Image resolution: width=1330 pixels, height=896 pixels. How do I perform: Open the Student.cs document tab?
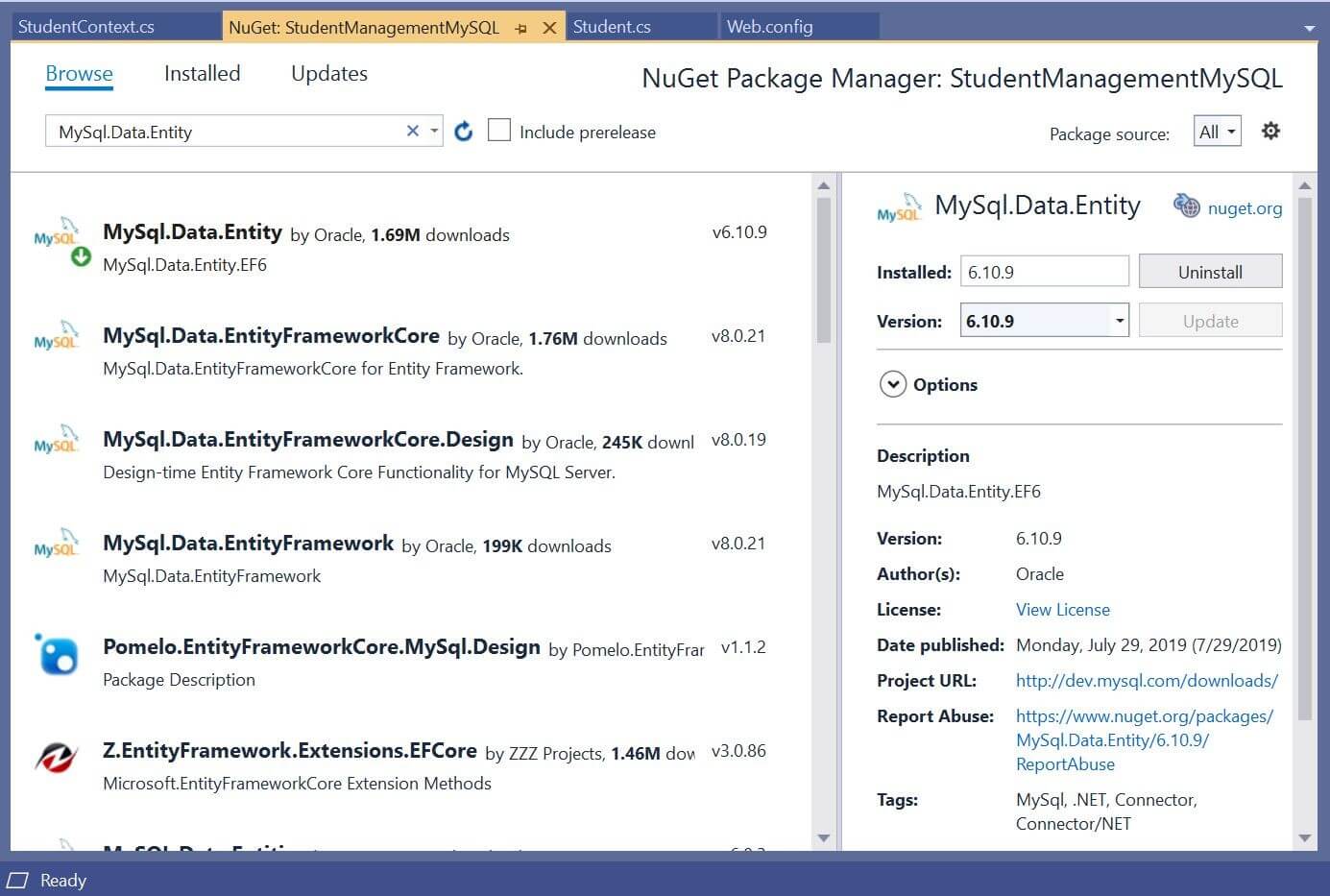coord(612,27)
